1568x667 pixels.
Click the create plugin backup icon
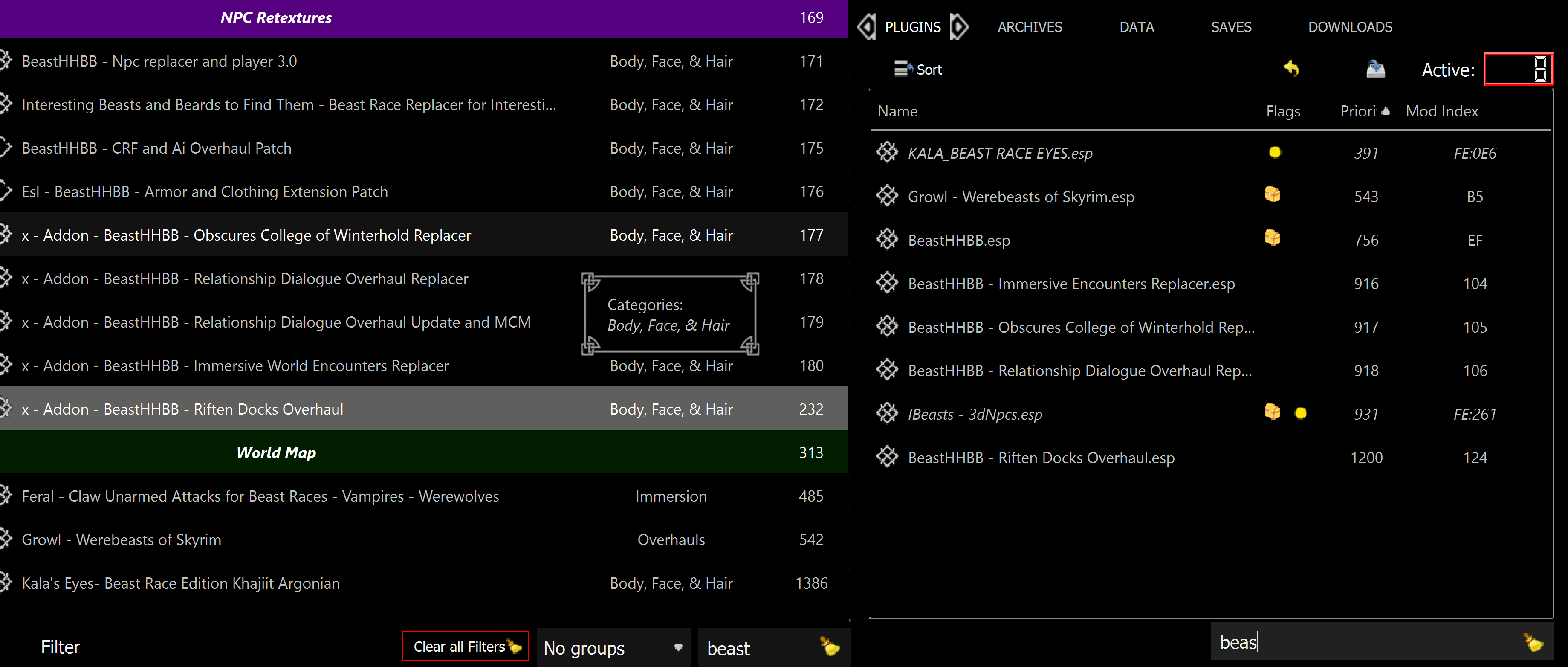1375,70
